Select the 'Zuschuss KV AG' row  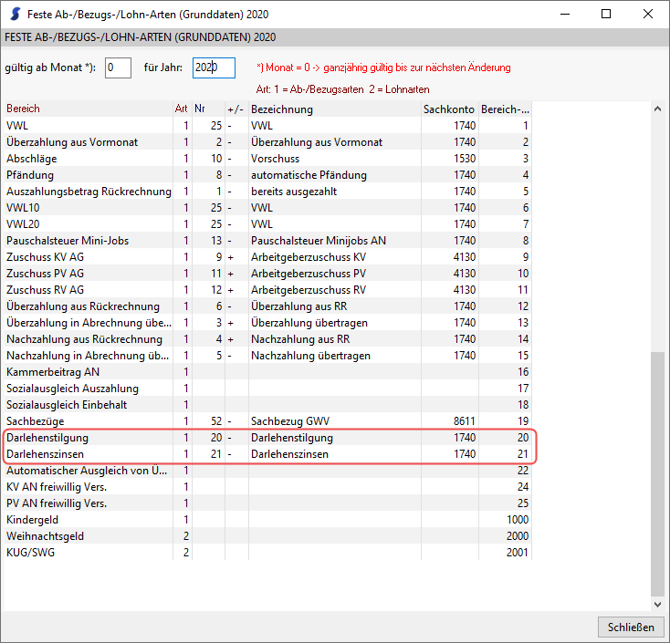pyautogui.click(x=268, y=257)
